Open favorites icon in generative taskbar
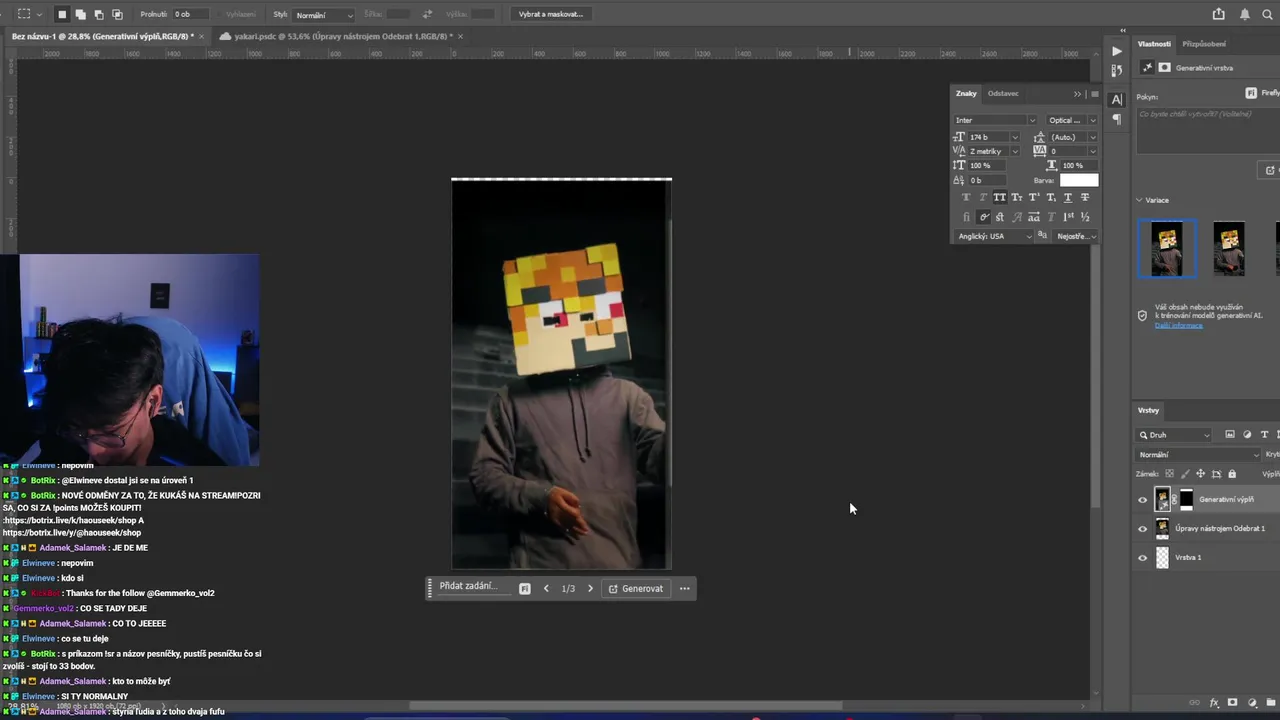Image resolution: width=1280 pixels, height=720 pixels. coord(524,589)
